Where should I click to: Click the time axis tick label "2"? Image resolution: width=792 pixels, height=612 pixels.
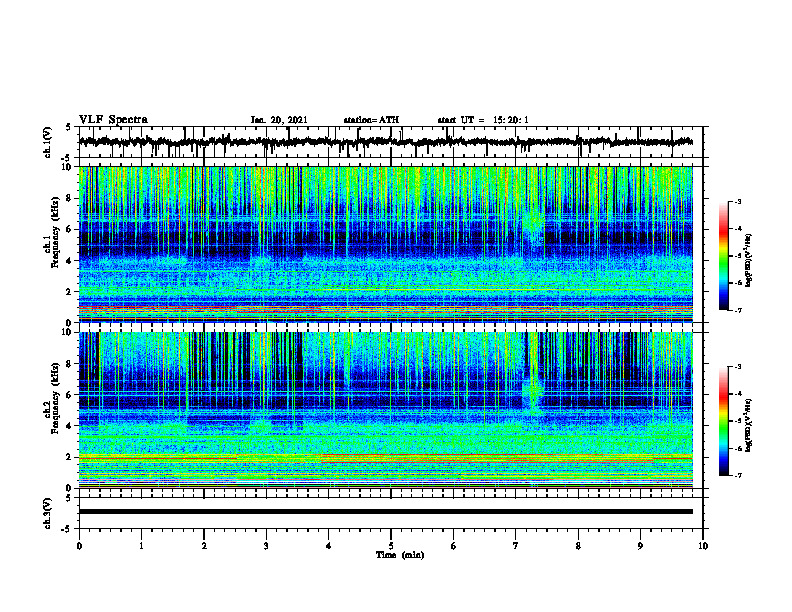click(x=204, y=546)
